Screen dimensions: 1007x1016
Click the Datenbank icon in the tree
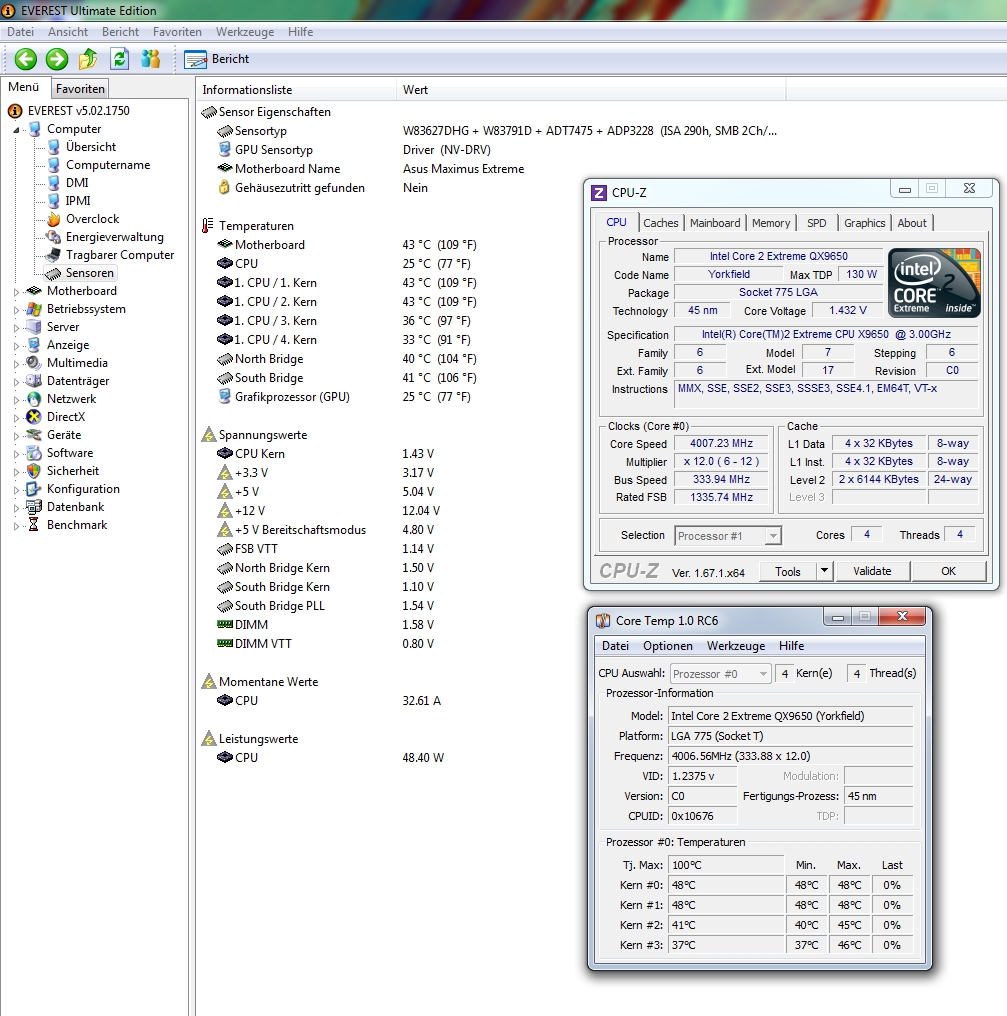click(34, 507)
